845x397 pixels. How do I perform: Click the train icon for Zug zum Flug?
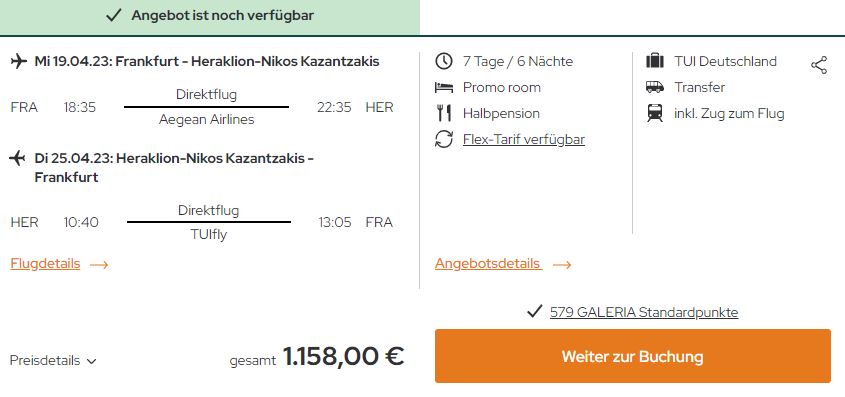pyautogui.click(x=655, y=113)
